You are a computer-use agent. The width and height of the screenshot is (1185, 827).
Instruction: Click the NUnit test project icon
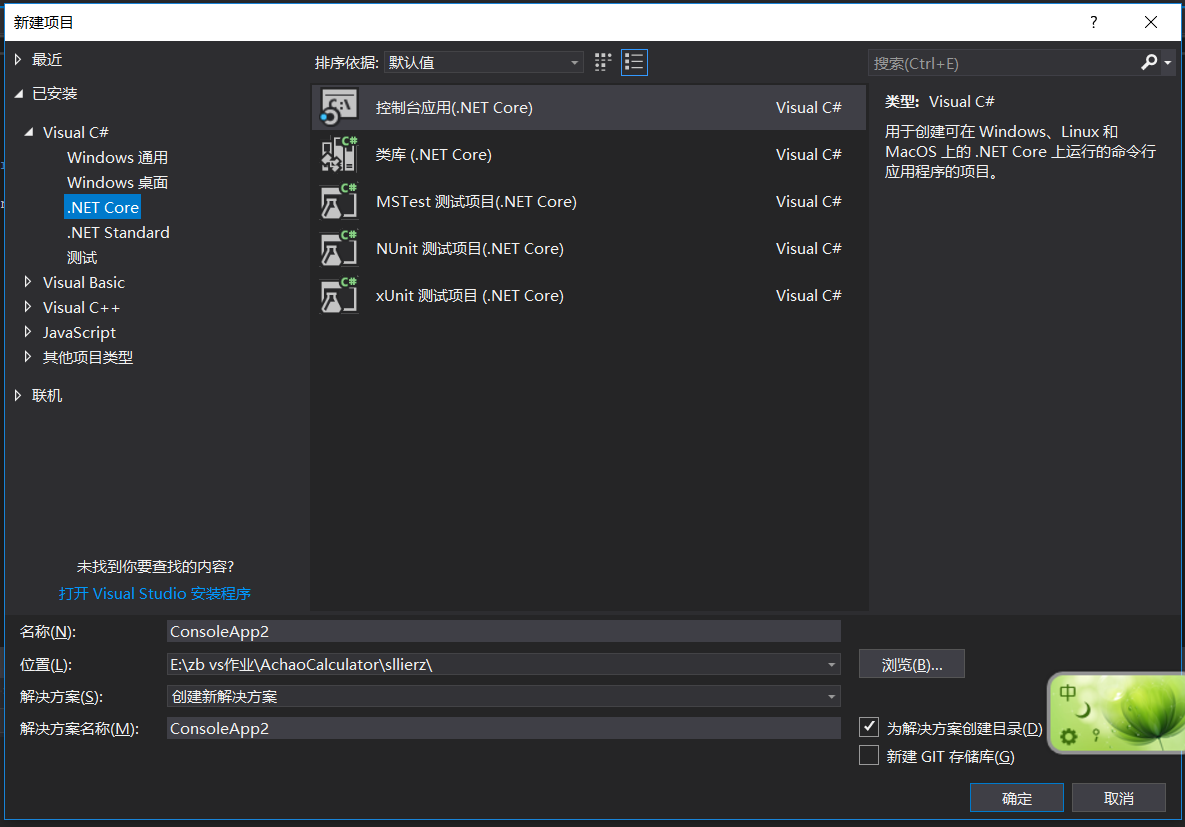339,248
